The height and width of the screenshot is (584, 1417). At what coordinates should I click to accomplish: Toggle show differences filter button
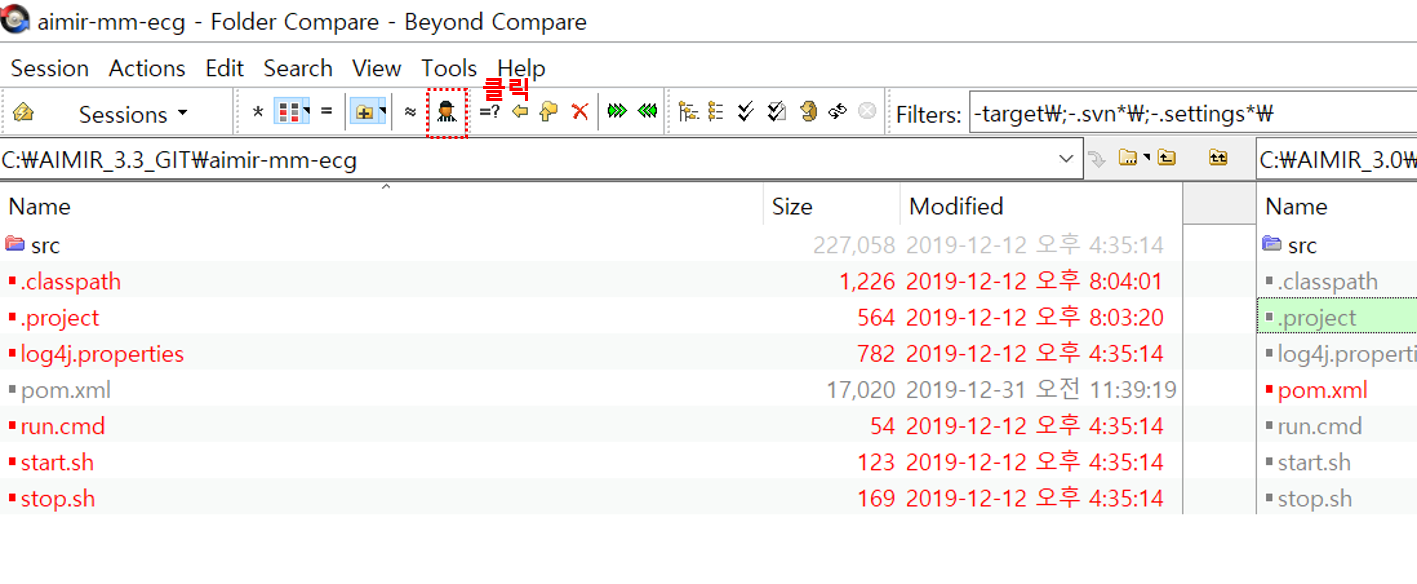pos(288,112)
